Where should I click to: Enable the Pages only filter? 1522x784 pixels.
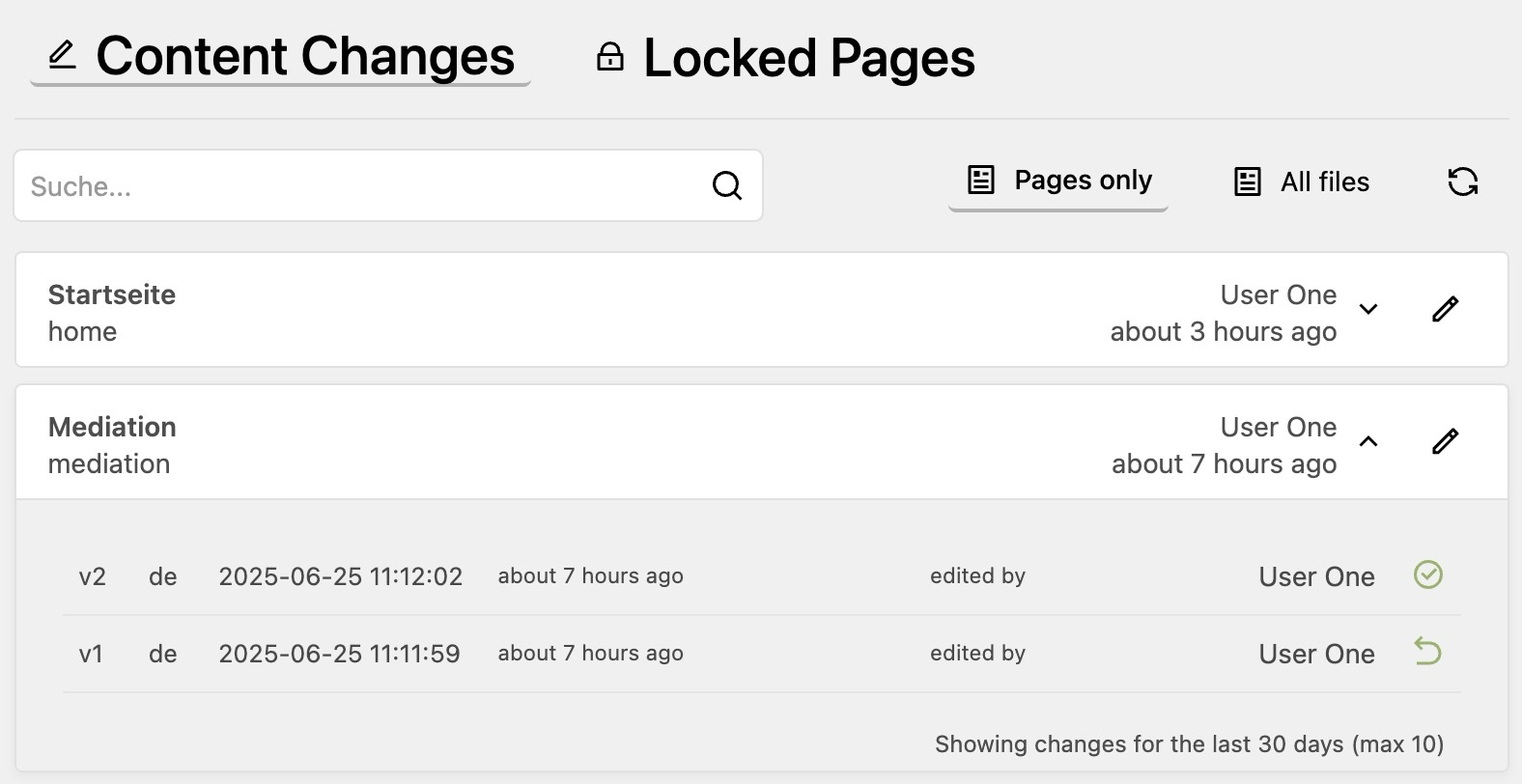[1058, 181]
